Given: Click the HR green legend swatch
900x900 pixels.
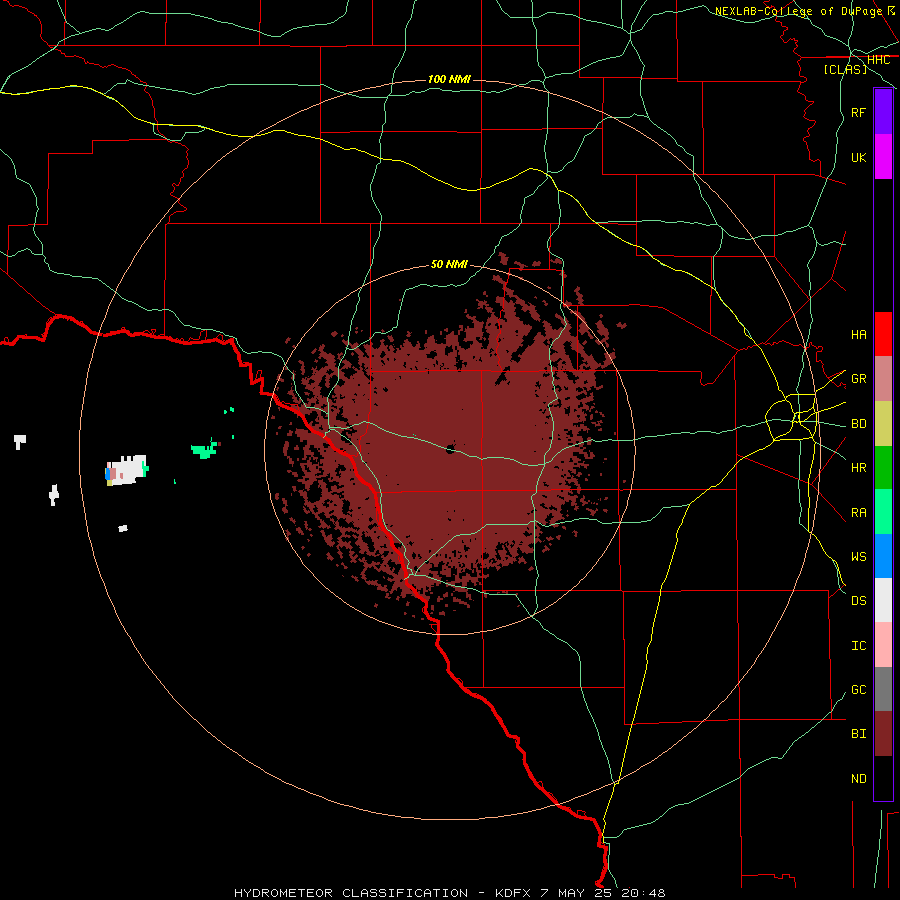Looking at the screenshot, I should tap(883, 467).
